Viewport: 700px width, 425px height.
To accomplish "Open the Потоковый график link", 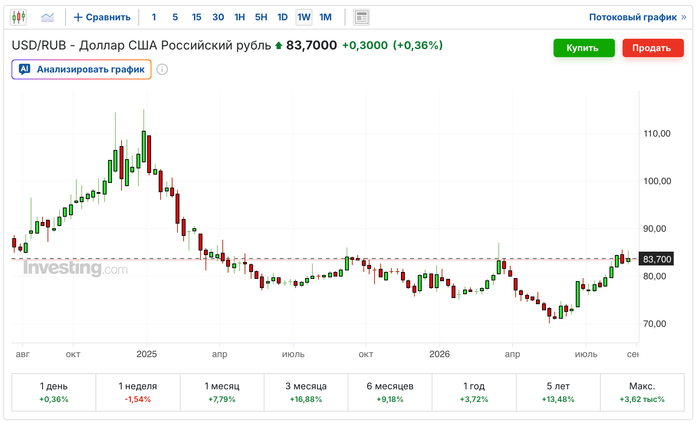I will 633,17.
